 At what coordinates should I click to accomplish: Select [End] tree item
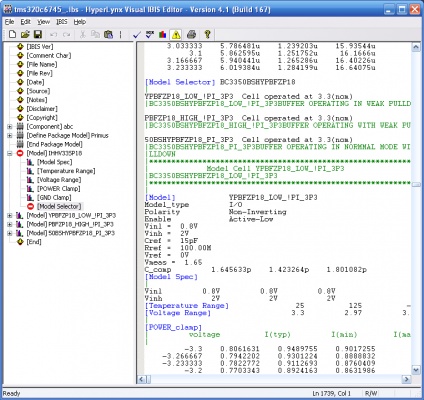(x=34, y=242)
